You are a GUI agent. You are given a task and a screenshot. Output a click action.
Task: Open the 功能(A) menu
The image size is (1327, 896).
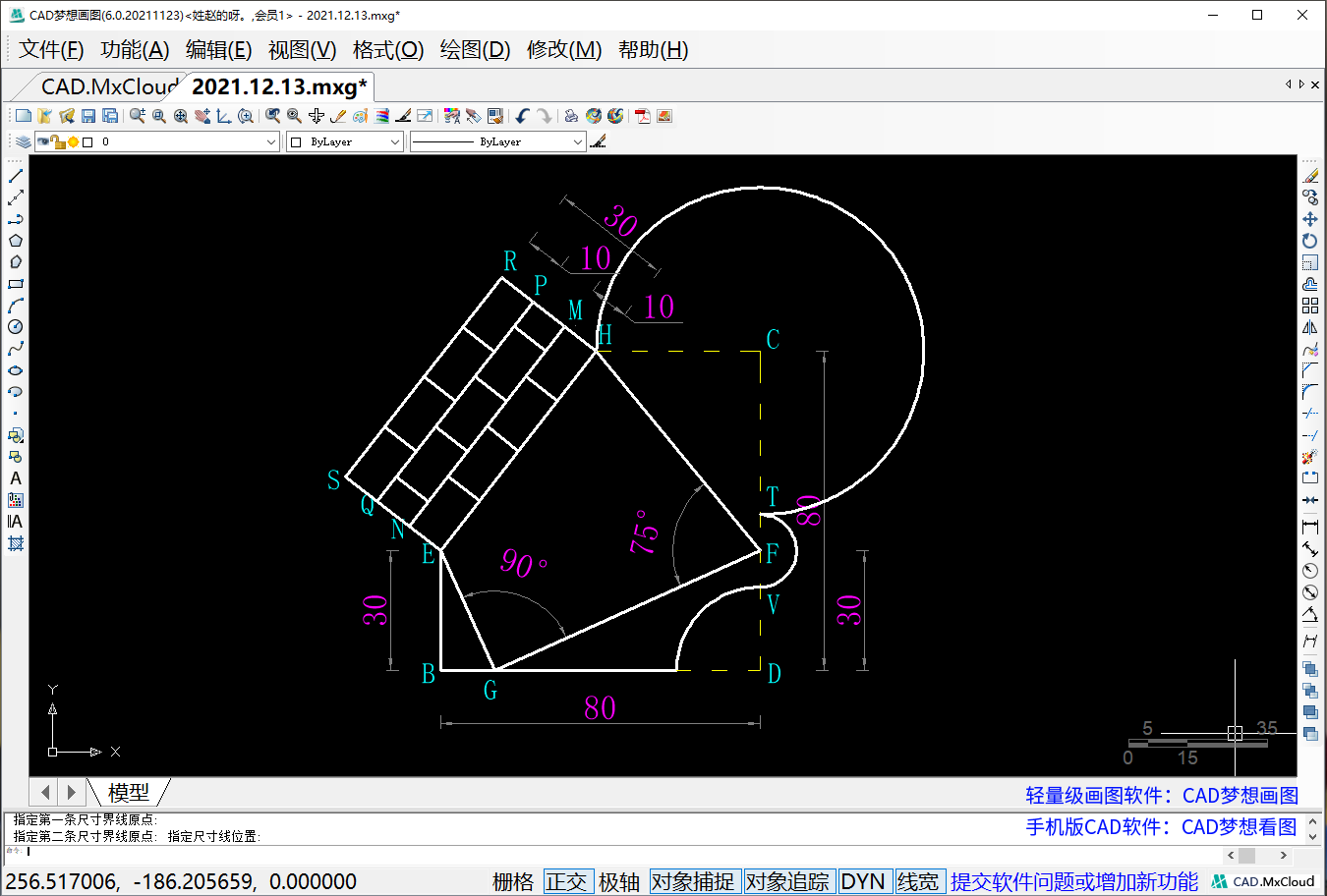pyautogui.click(x=135, y=50)
